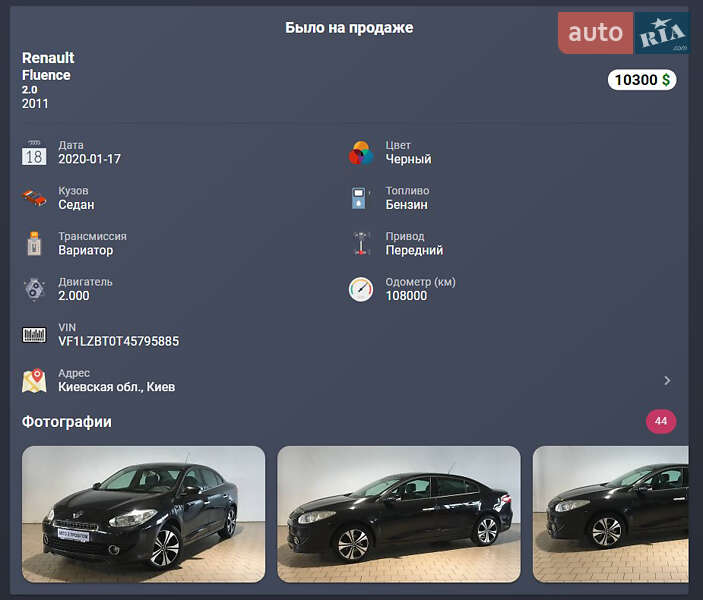Open the auto RIA logo

[x=624, y=33]
